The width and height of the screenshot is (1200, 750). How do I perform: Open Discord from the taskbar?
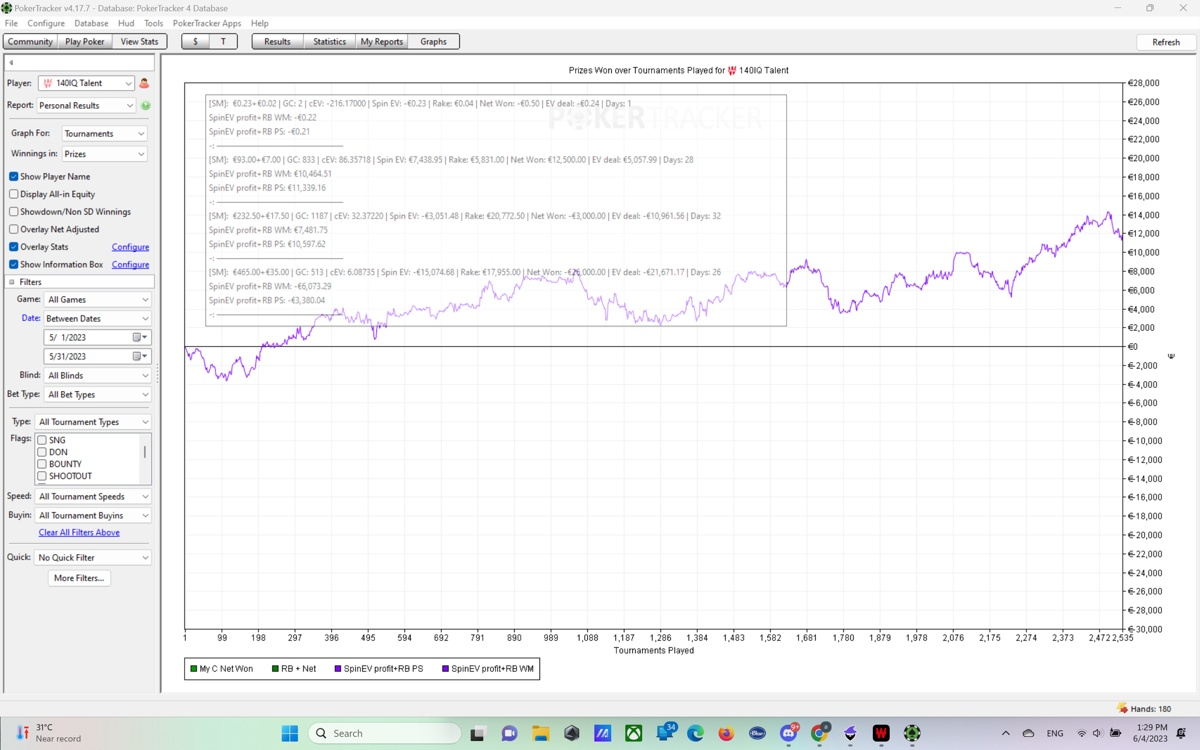coord(789,733)
